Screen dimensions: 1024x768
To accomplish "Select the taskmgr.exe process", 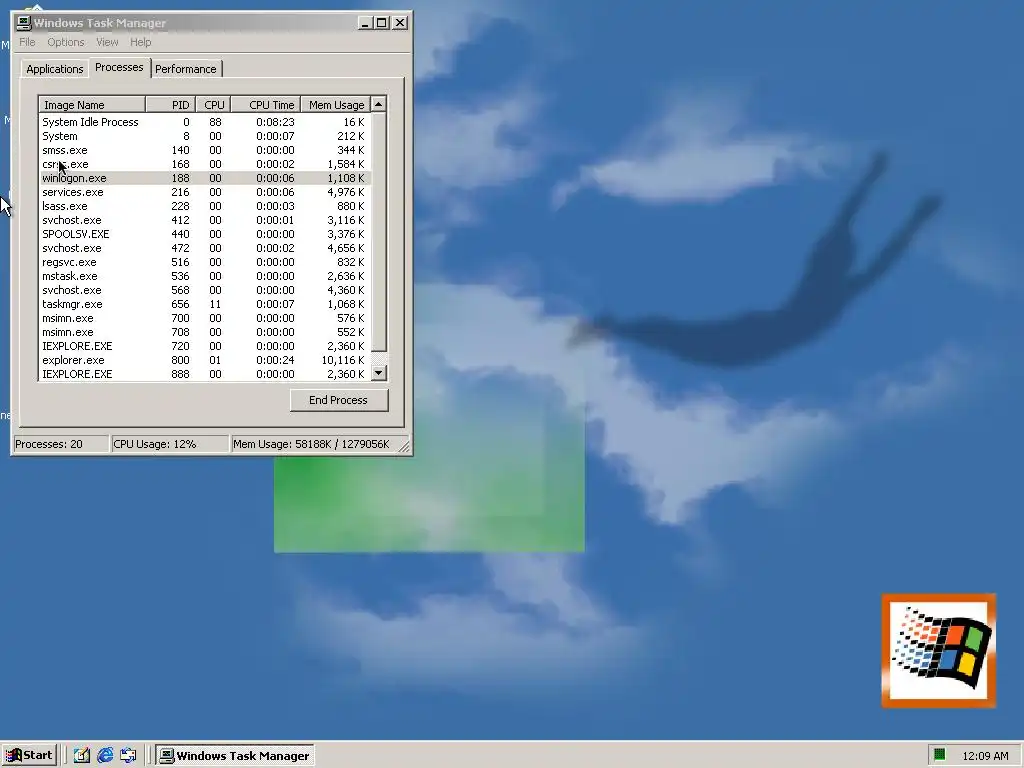I will pyautogui.click(x=204, y=304).
